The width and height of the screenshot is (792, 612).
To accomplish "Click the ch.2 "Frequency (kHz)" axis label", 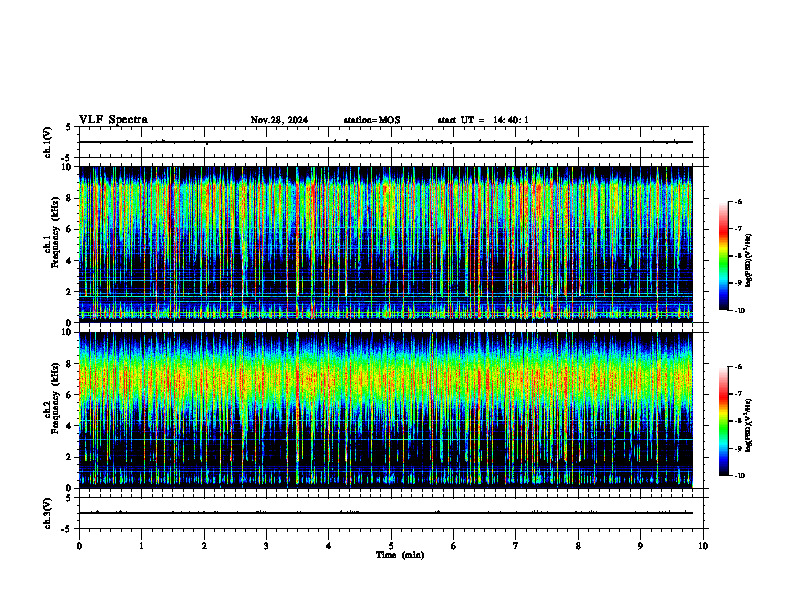I will click(x=55, y=398).
